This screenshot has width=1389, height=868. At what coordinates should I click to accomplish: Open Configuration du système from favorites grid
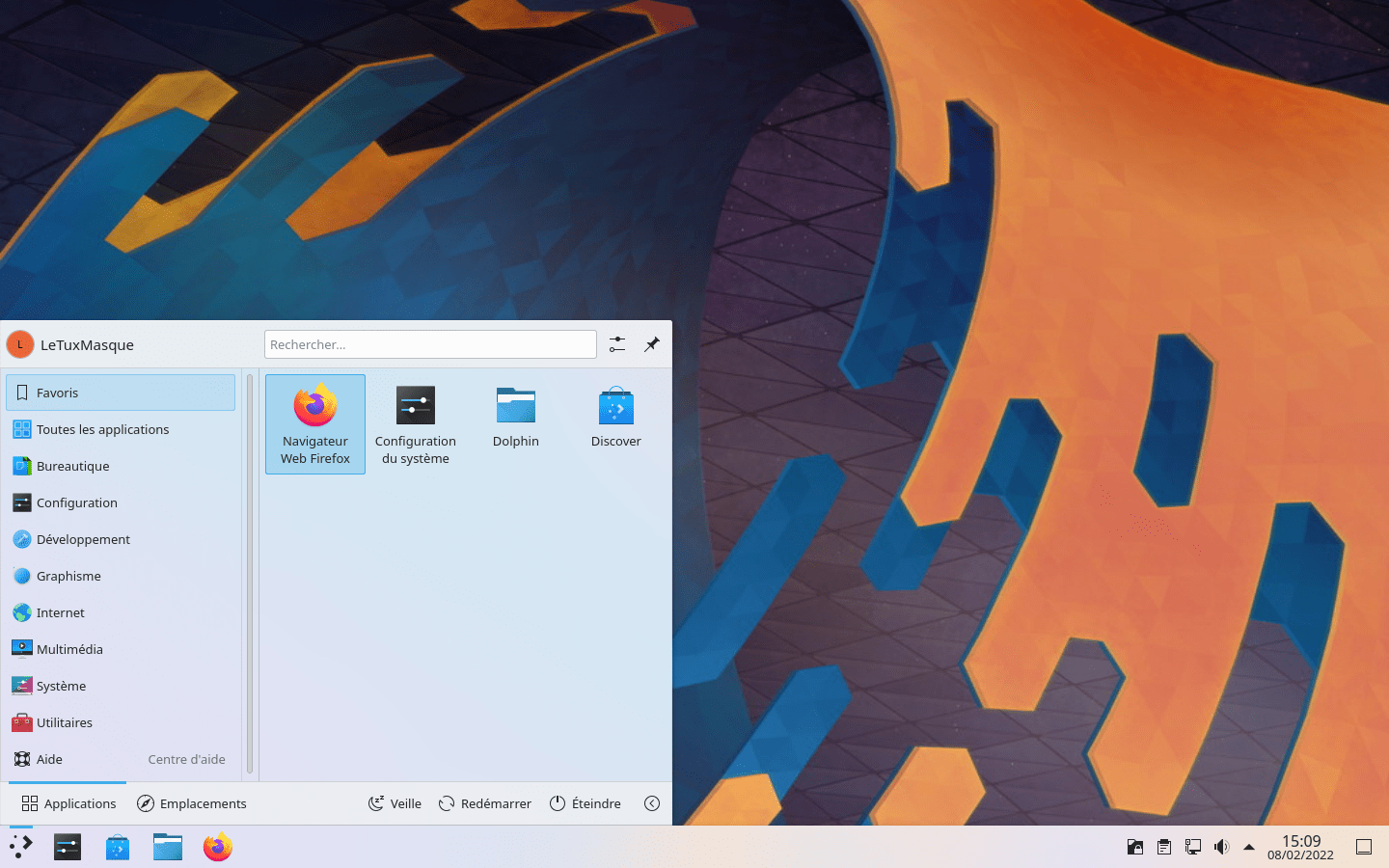(x=415, y=423)
